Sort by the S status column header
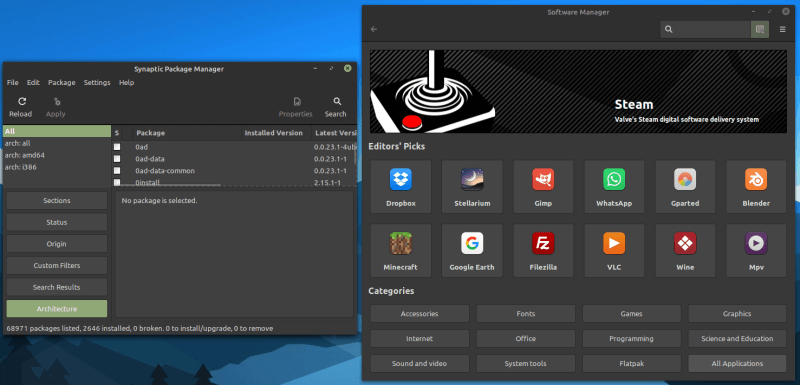 coord(117,133)
